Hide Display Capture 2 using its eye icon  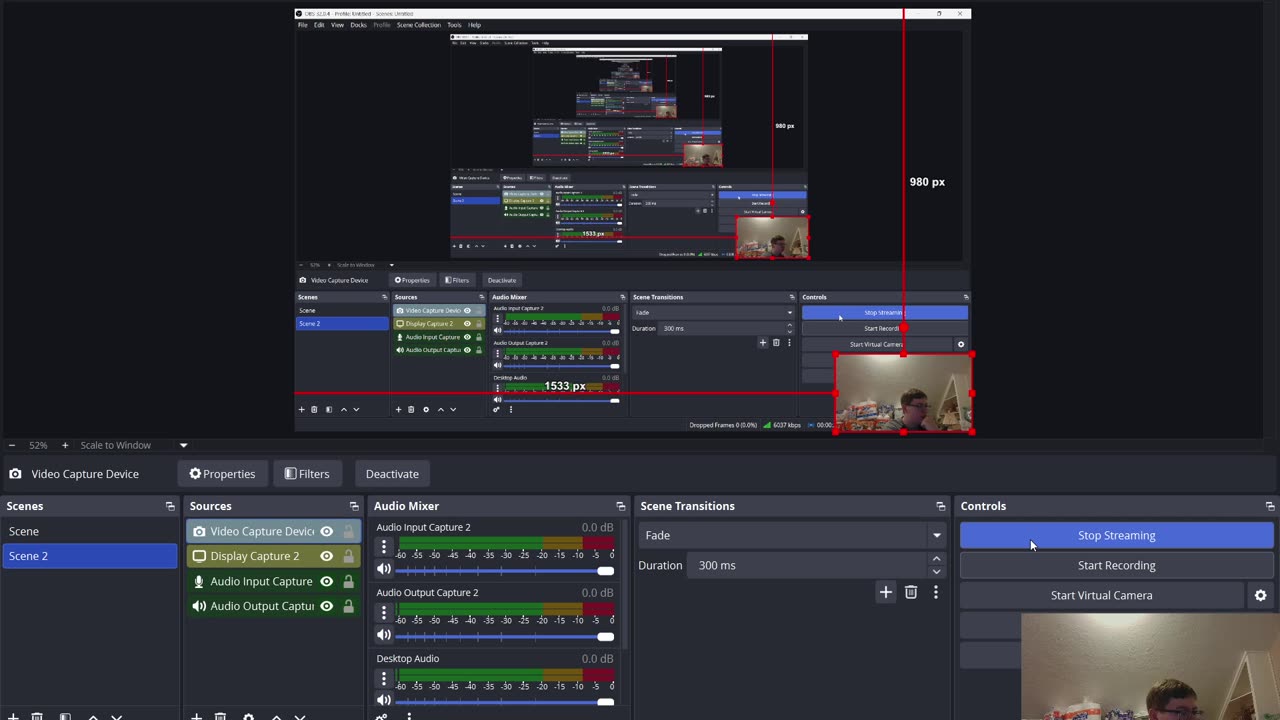(326, 556)
